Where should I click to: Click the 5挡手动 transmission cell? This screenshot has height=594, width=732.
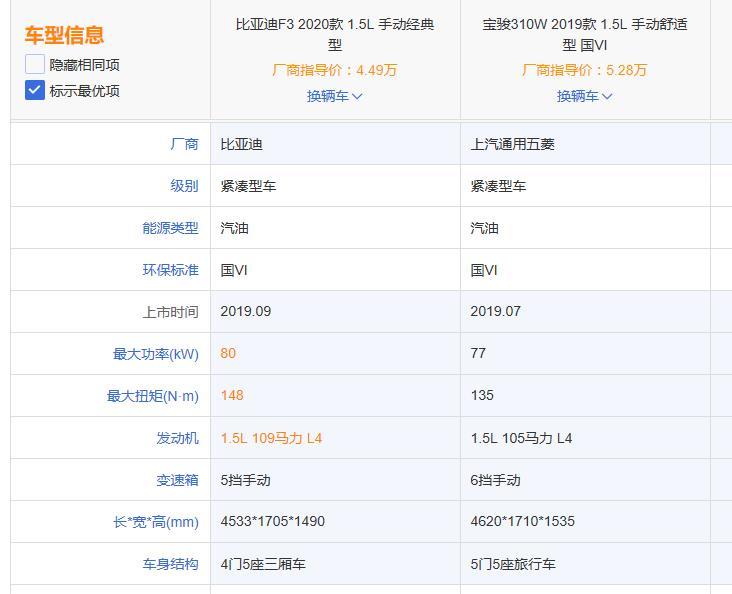[335, 480]
